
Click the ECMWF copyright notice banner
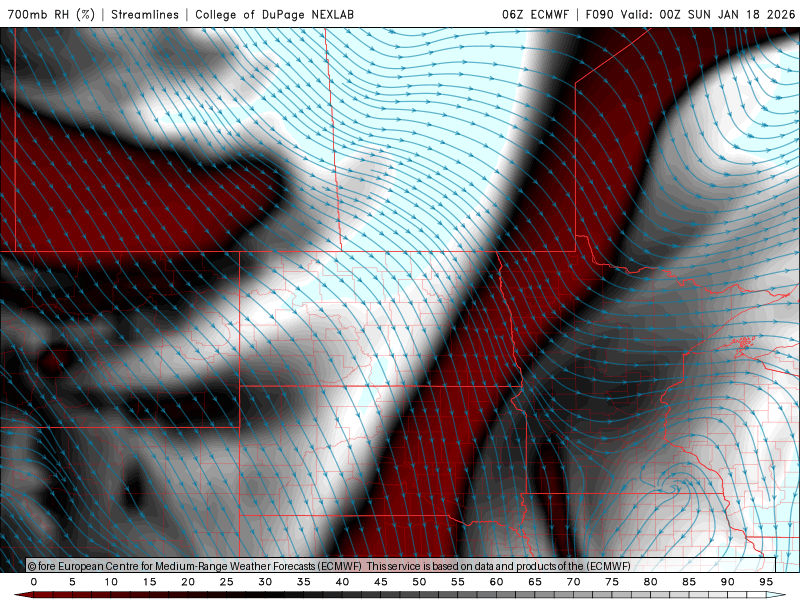click(401, 566)
